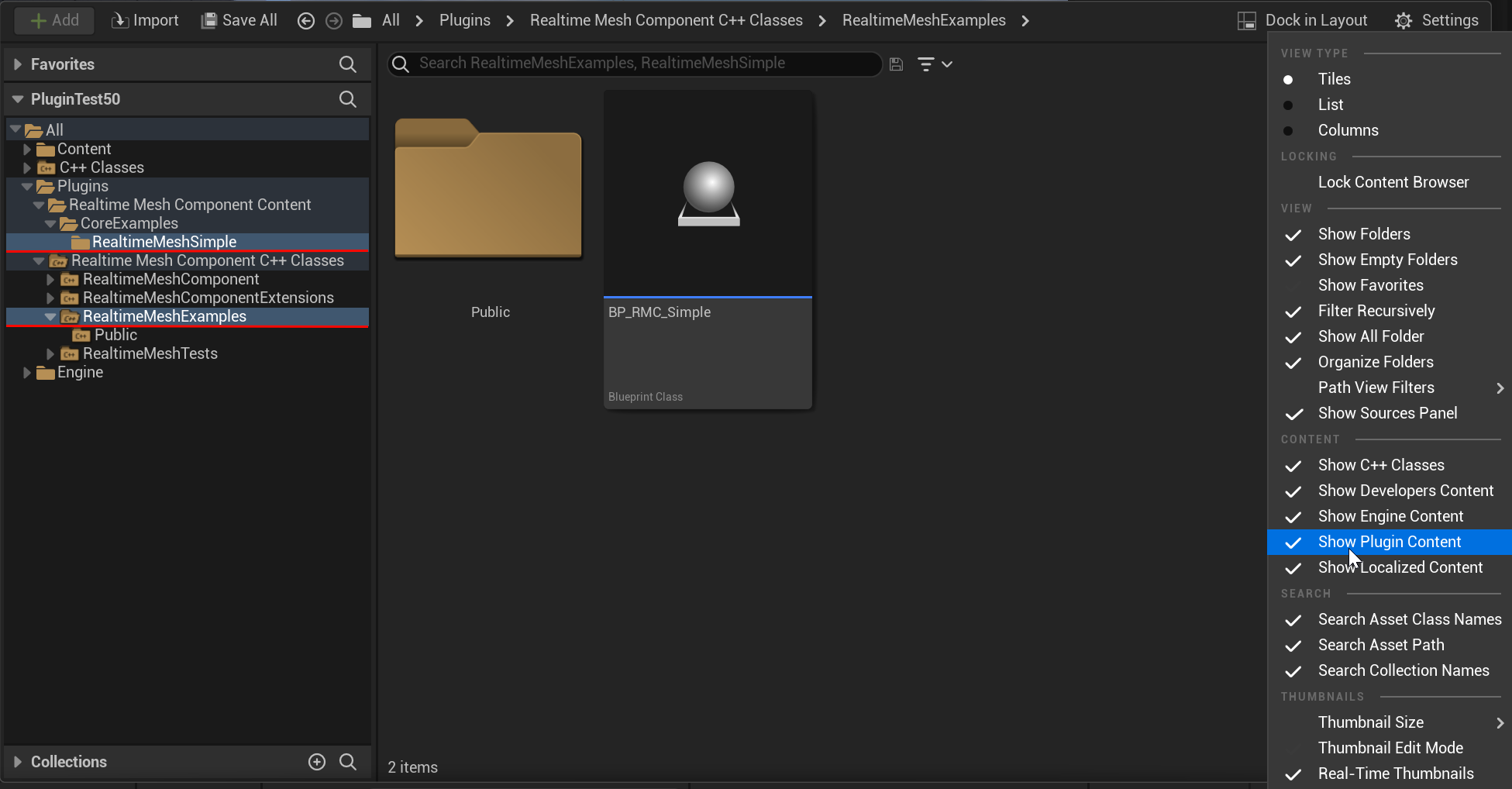
Task: Open the Settings gear menu
Action: pyautogui.click(x=1403, y=20)
